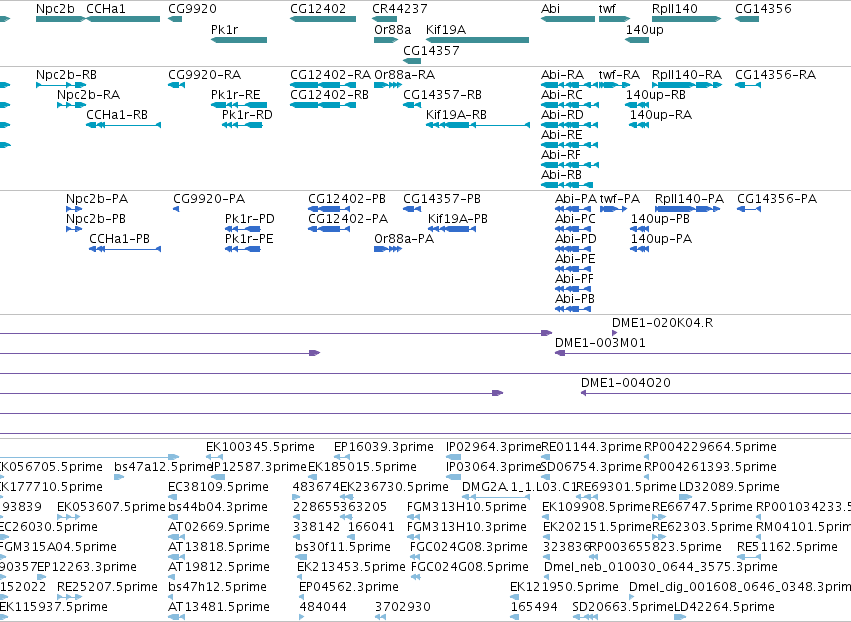Image resolution: width=851 pixels, height=622 pixels.
Task: Select the CCHa1 gene label
Action: (x=106, y=9)
